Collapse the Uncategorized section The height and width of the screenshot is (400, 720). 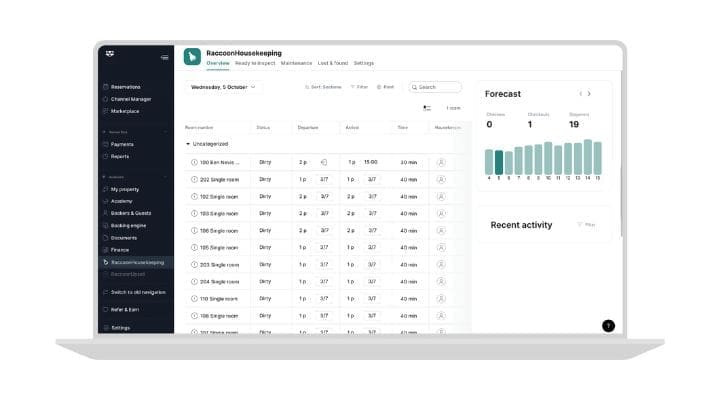(x=188, y=144)
